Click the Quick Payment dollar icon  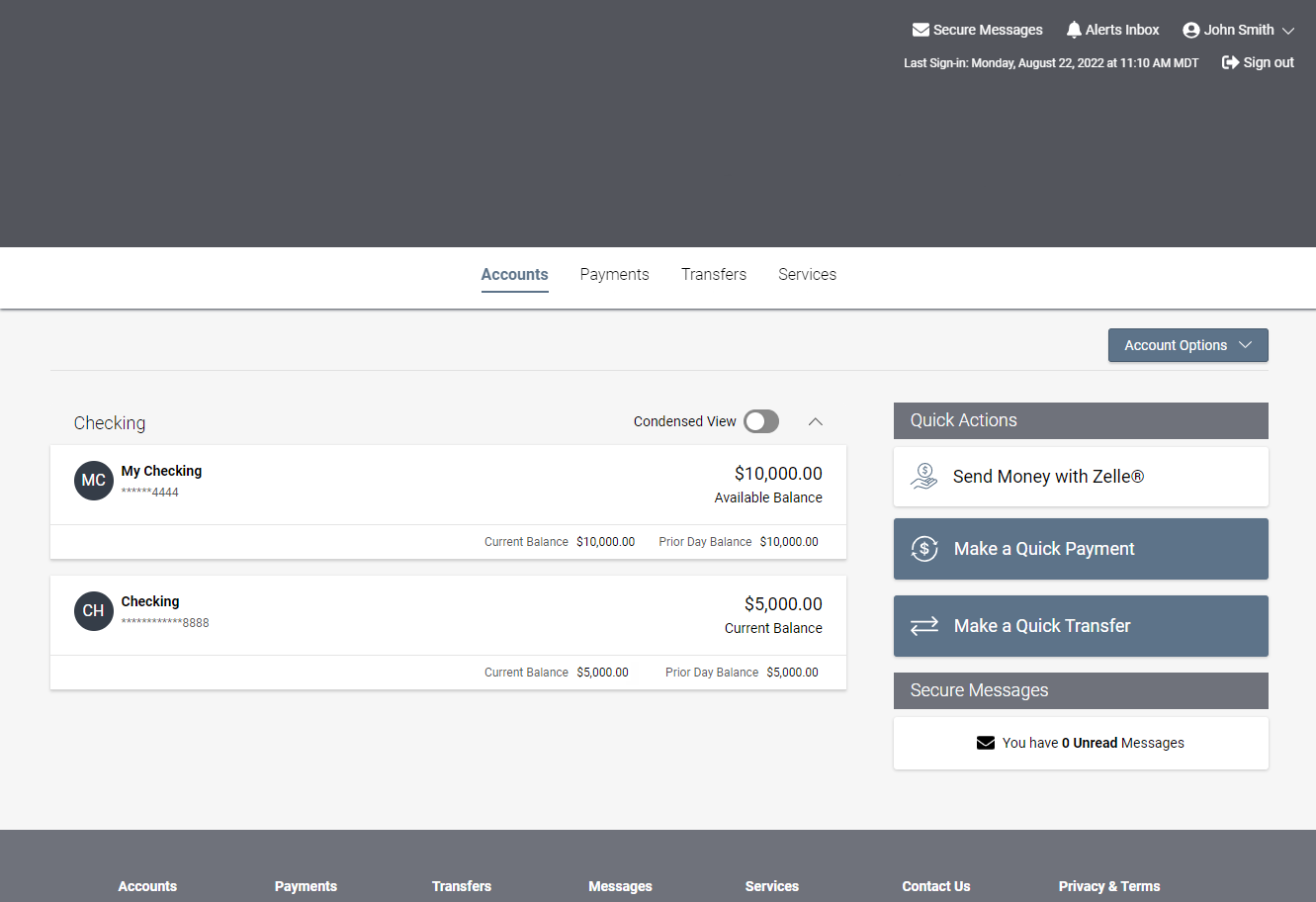point(924,549)
